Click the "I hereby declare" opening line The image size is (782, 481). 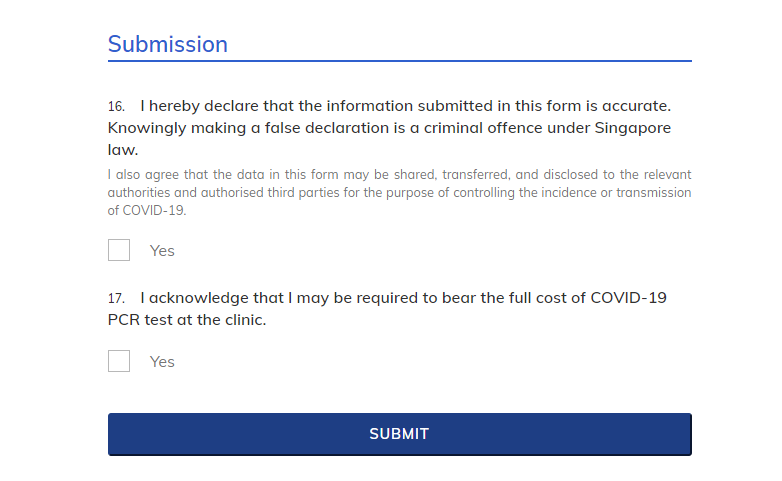(x=405, y=105)
